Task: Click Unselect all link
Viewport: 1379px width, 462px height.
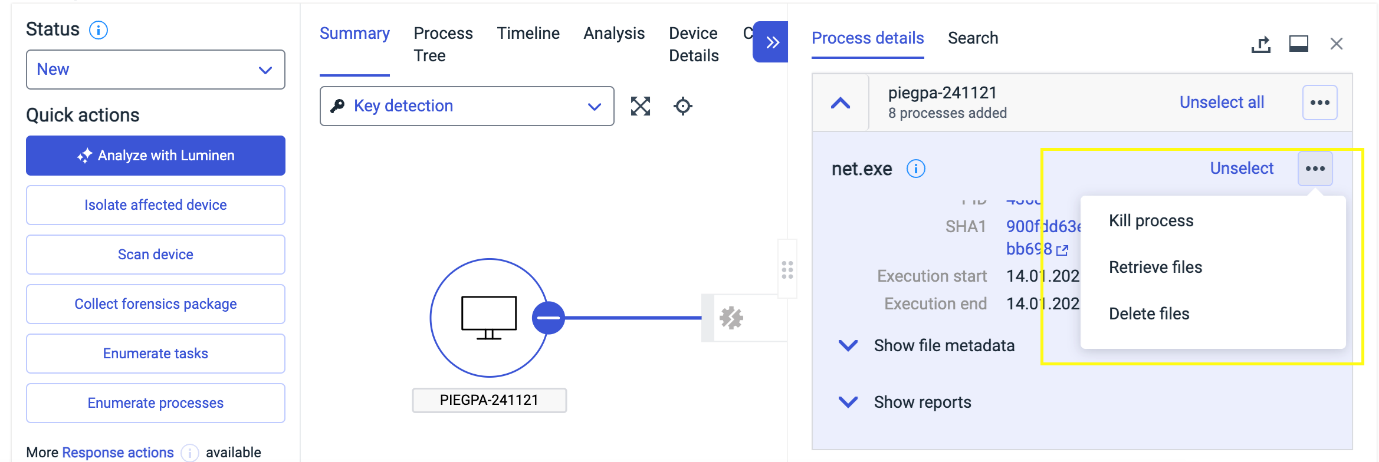Action: click(1222, 102)
